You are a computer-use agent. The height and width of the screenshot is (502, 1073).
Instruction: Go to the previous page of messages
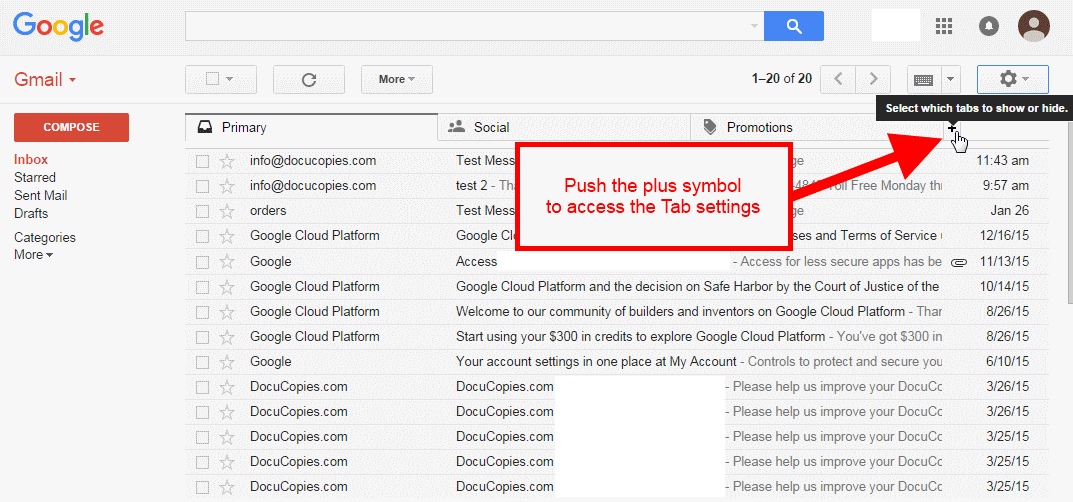[838, 79]
